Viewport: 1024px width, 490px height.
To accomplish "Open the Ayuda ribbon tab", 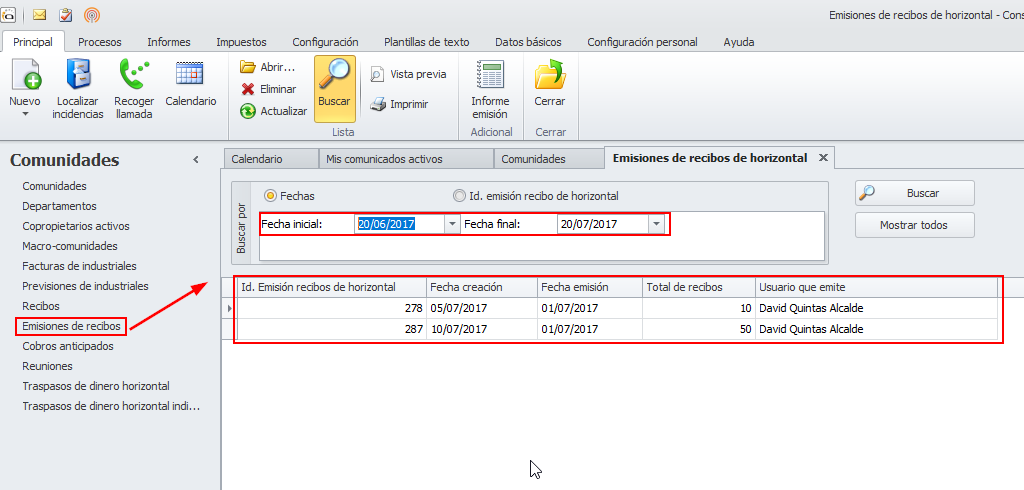I will (739, 42).
